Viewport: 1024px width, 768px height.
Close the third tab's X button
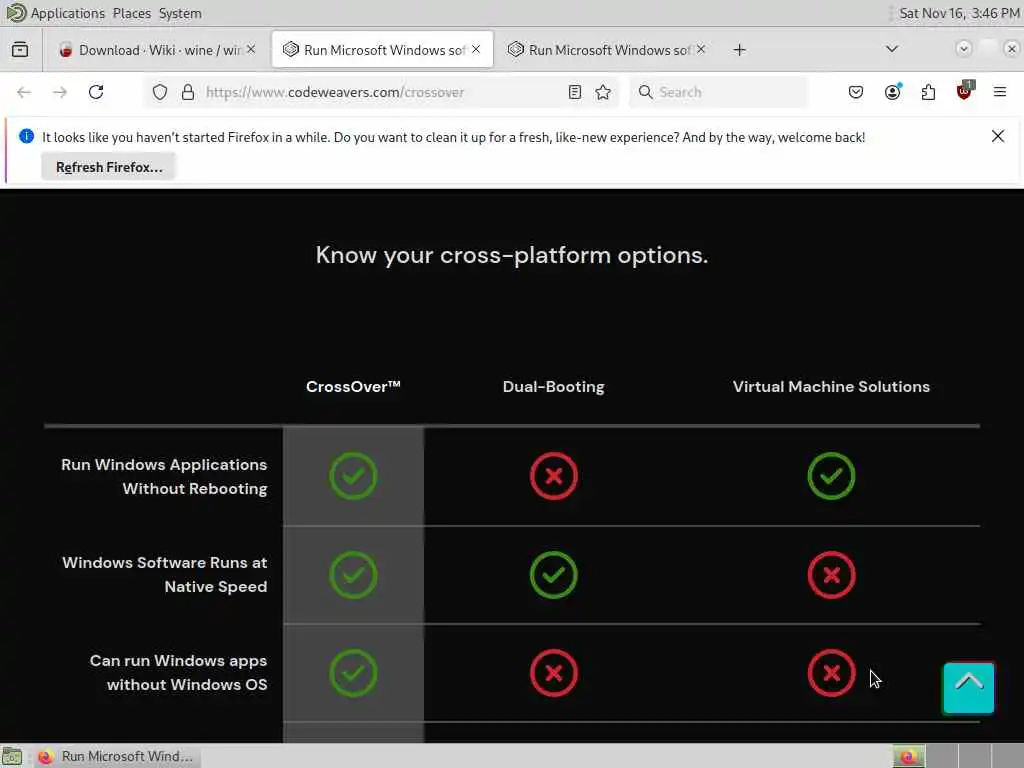[701, 49]
